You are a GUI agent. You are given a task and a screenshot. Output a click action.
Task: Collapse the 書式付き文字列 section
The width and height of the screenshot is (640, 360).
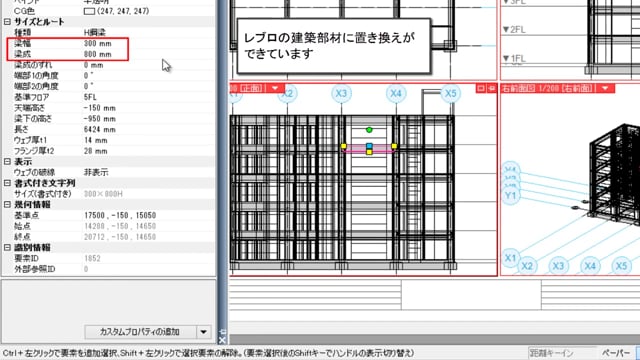click(7, 183)
